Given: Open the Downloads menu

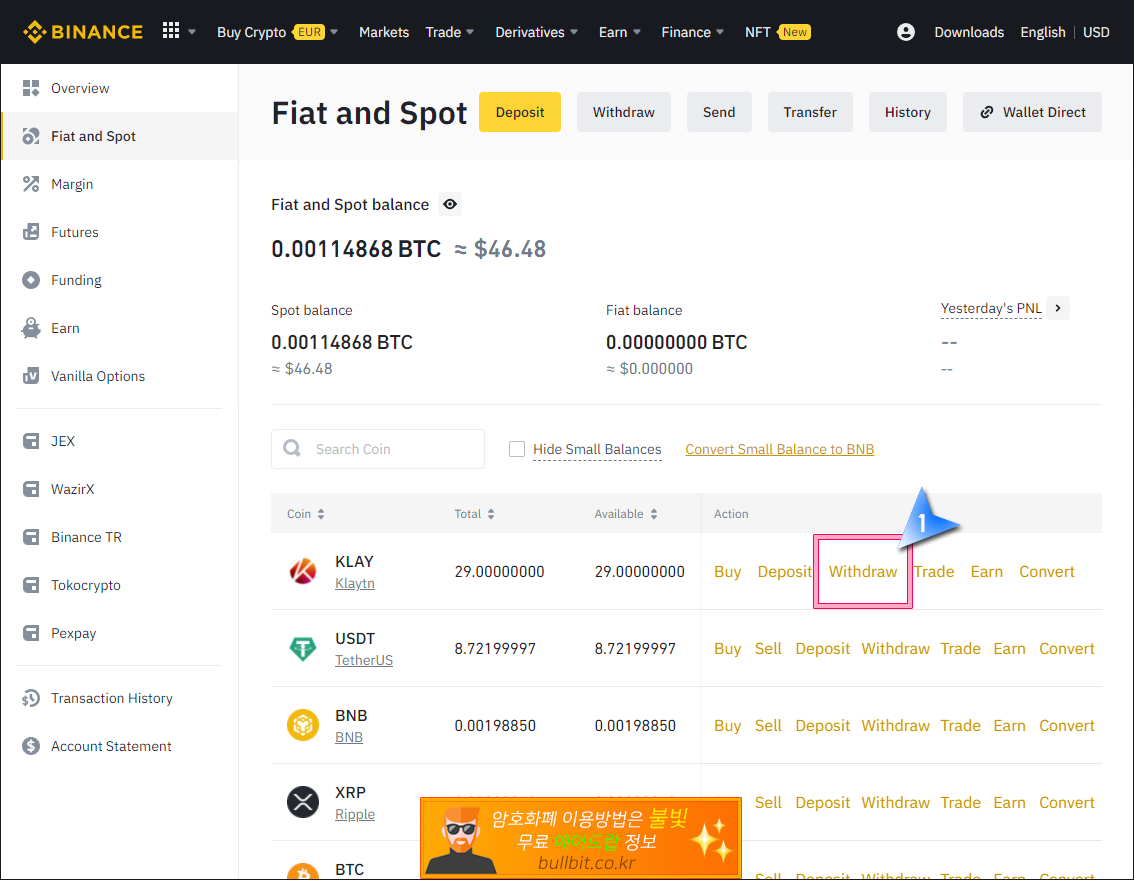Looking at the screenshot, I should pos(969,32).
